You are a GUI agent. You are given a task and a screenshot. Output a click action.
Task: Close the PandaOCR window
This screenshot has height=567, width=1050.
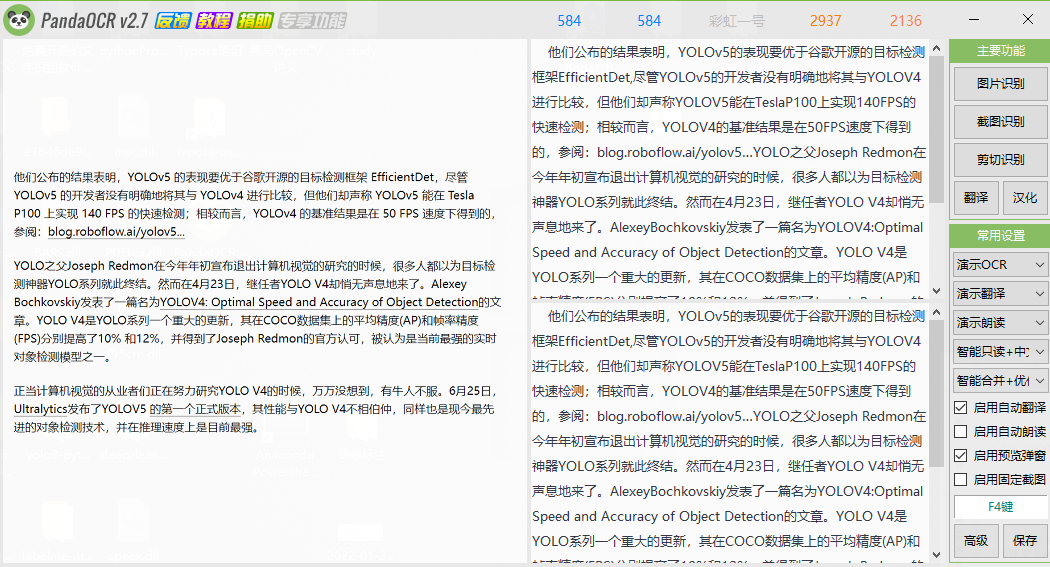pos(1028,19)
